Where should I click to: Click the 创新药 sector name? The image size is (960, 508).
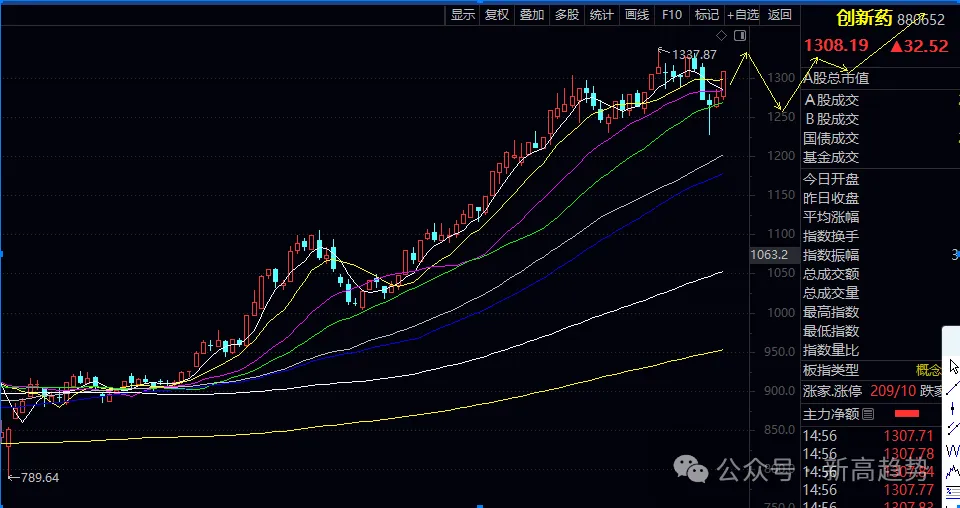pyautogui.click(x=864, y=19)
